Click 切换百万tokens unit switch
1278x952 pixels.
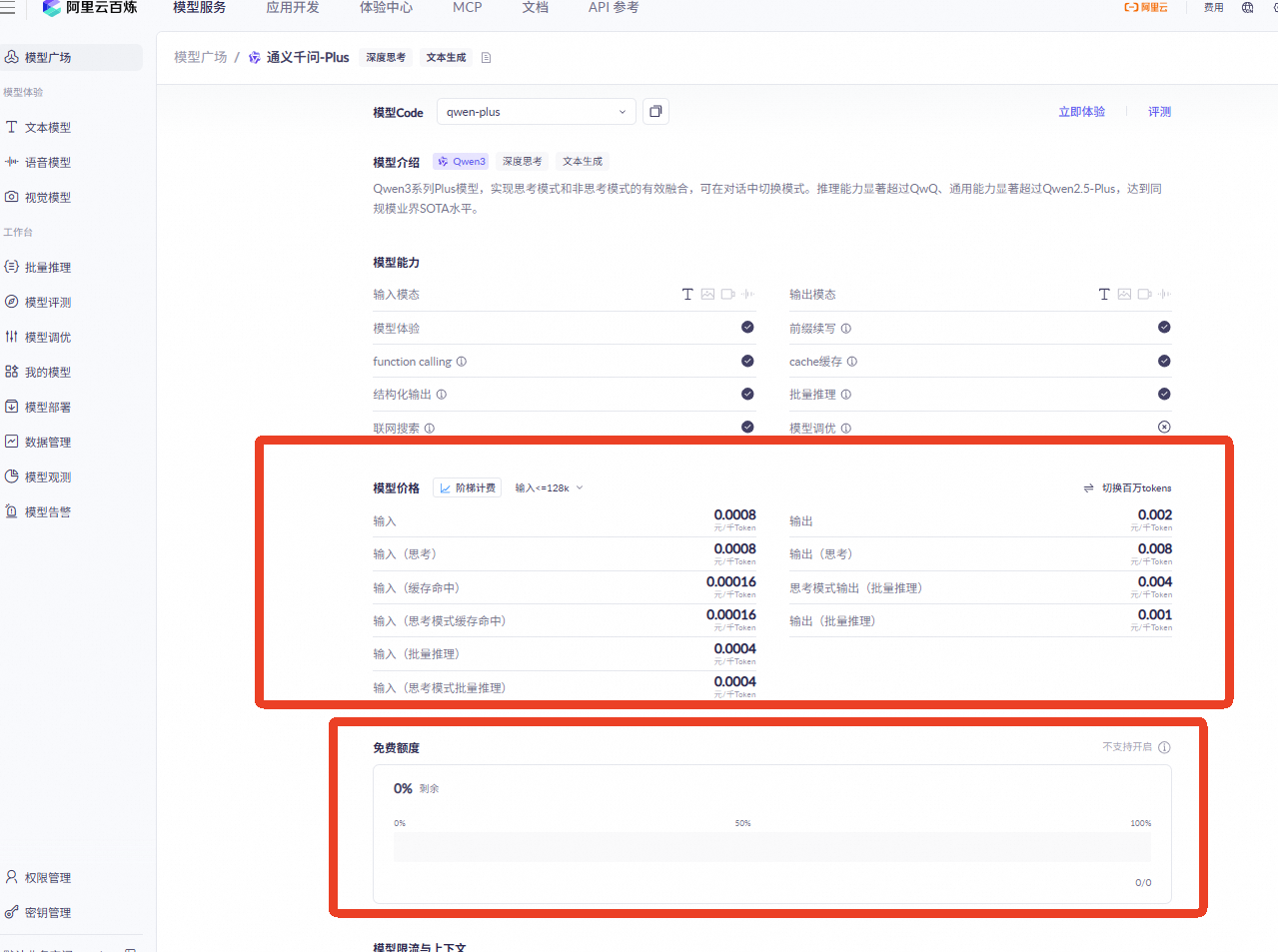tap(1127, 488)
